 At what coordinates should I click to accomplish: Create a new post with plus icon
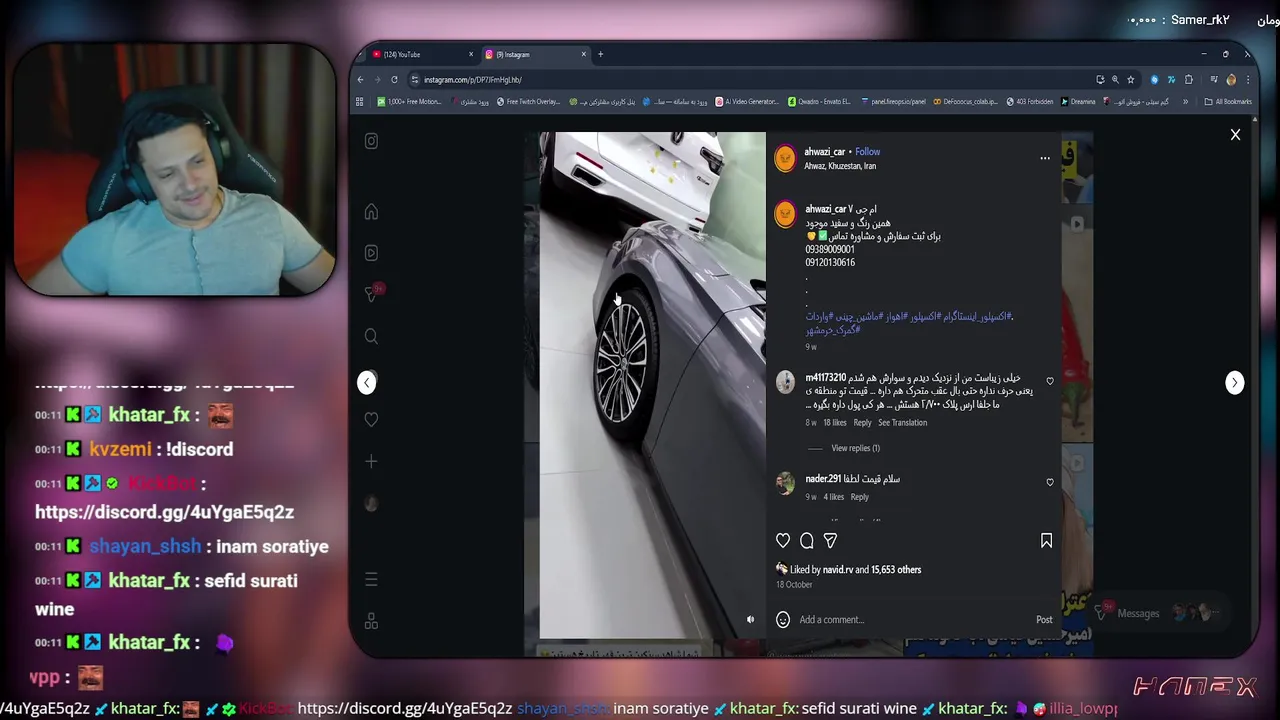point(371,461)
